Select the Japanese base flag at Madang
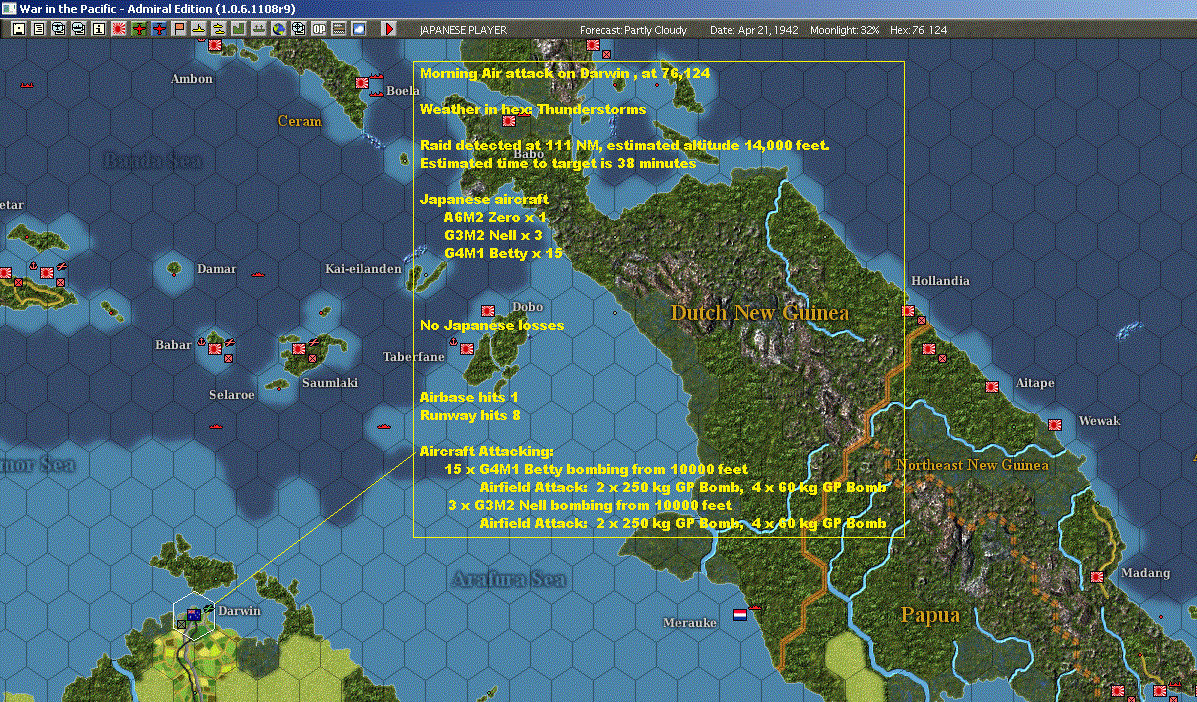Screen dimensions: 1197x702 pyautogui.click(x=1097, y=577)
